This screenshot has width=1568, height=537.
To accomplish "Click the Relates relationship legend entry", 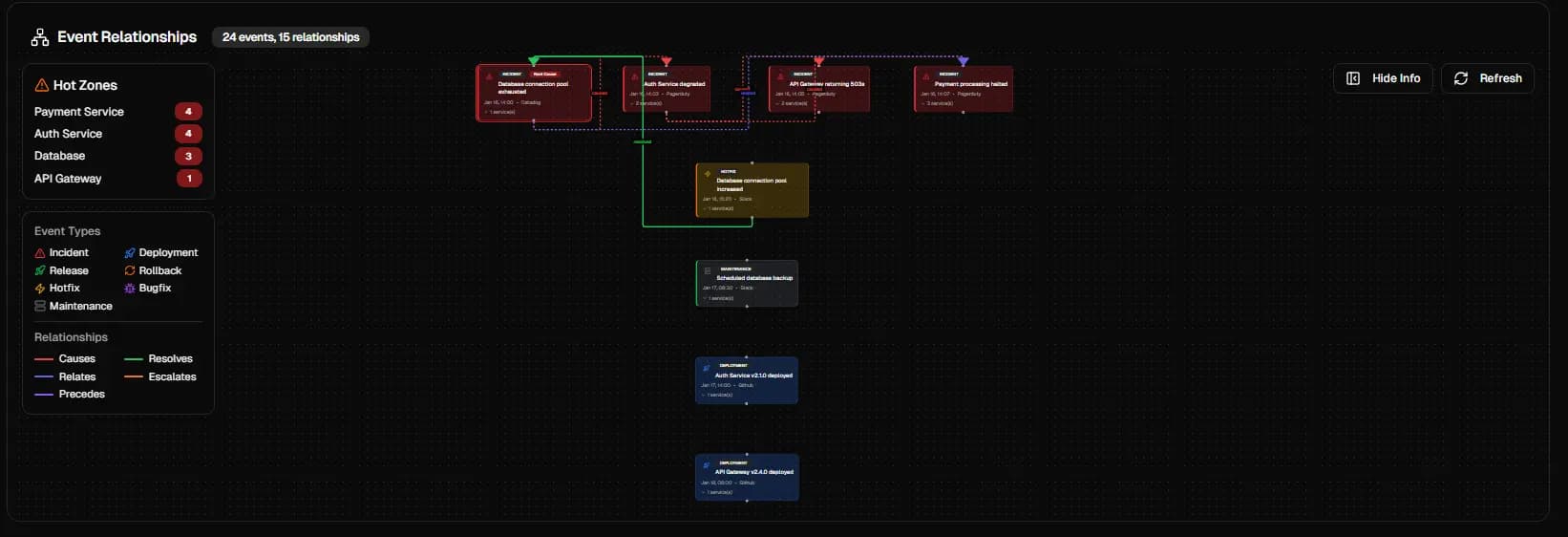I will (x=65, y=377).
